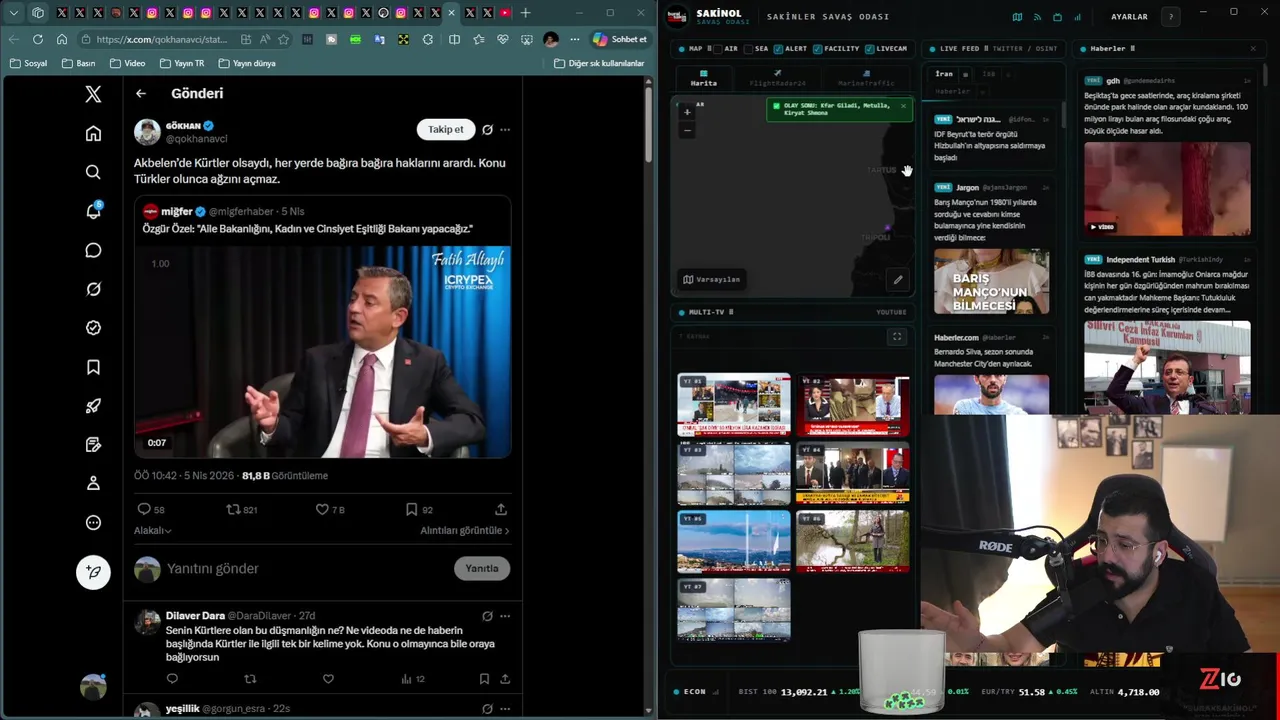Viewport: 1280px width, 720px height.
Task: Enable the SEA checkbox
Action: point(748,49)
